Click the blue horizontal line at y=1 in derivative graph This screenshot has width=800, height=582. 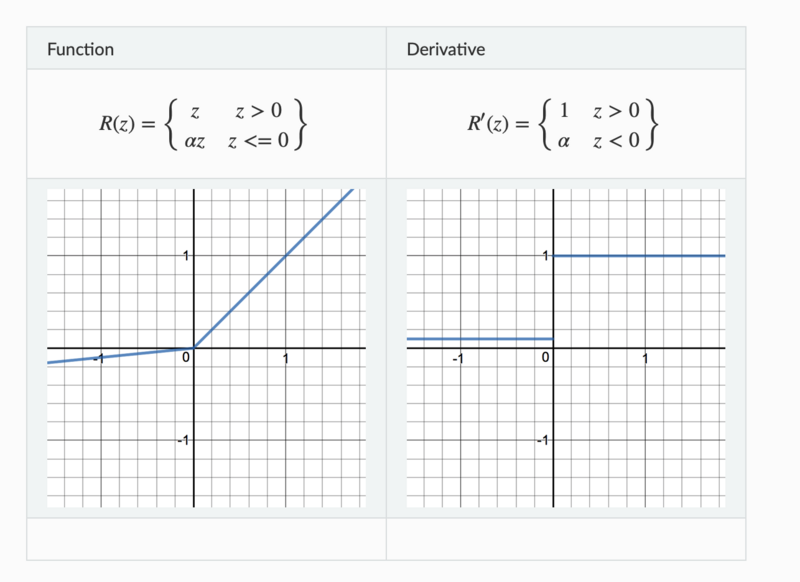[x=640, y=256]
